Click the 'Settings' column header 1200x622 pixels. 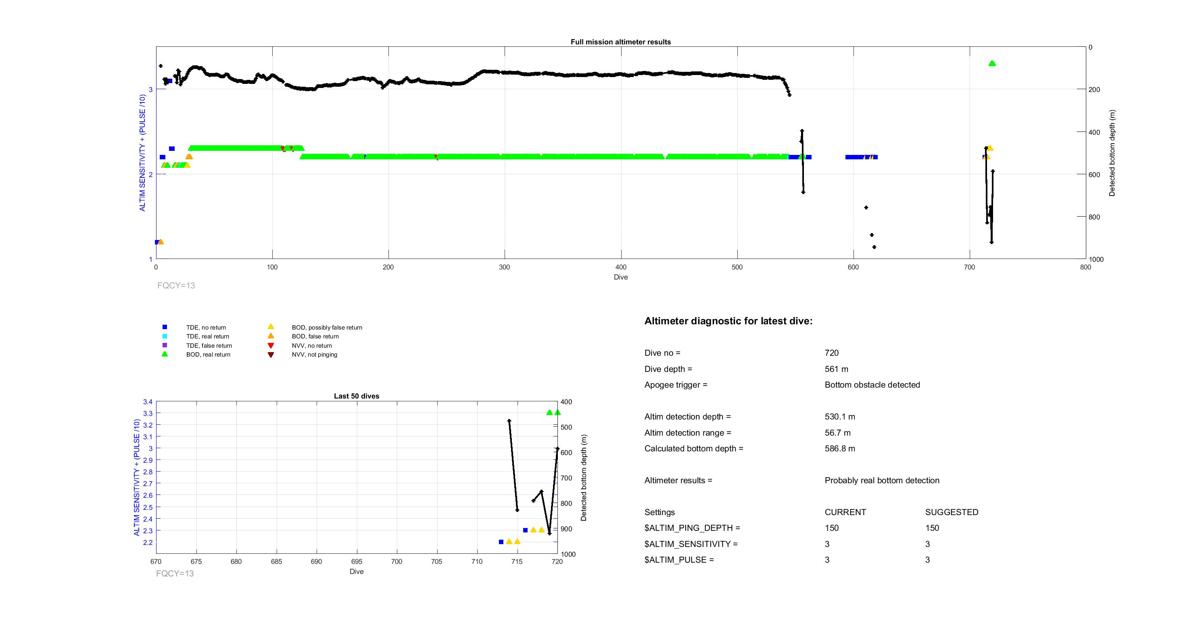click(660, 512)
